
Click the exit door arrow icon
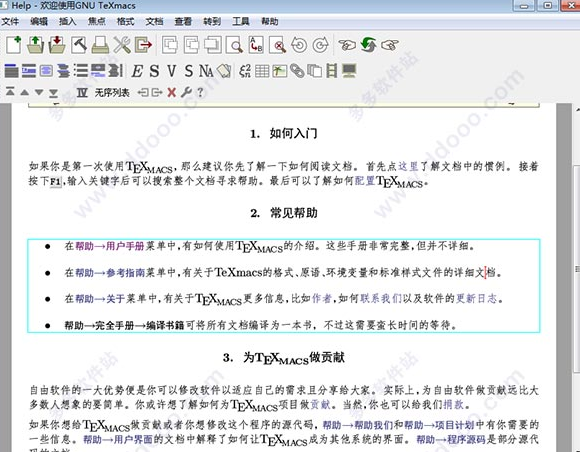(x=143, y=45)
